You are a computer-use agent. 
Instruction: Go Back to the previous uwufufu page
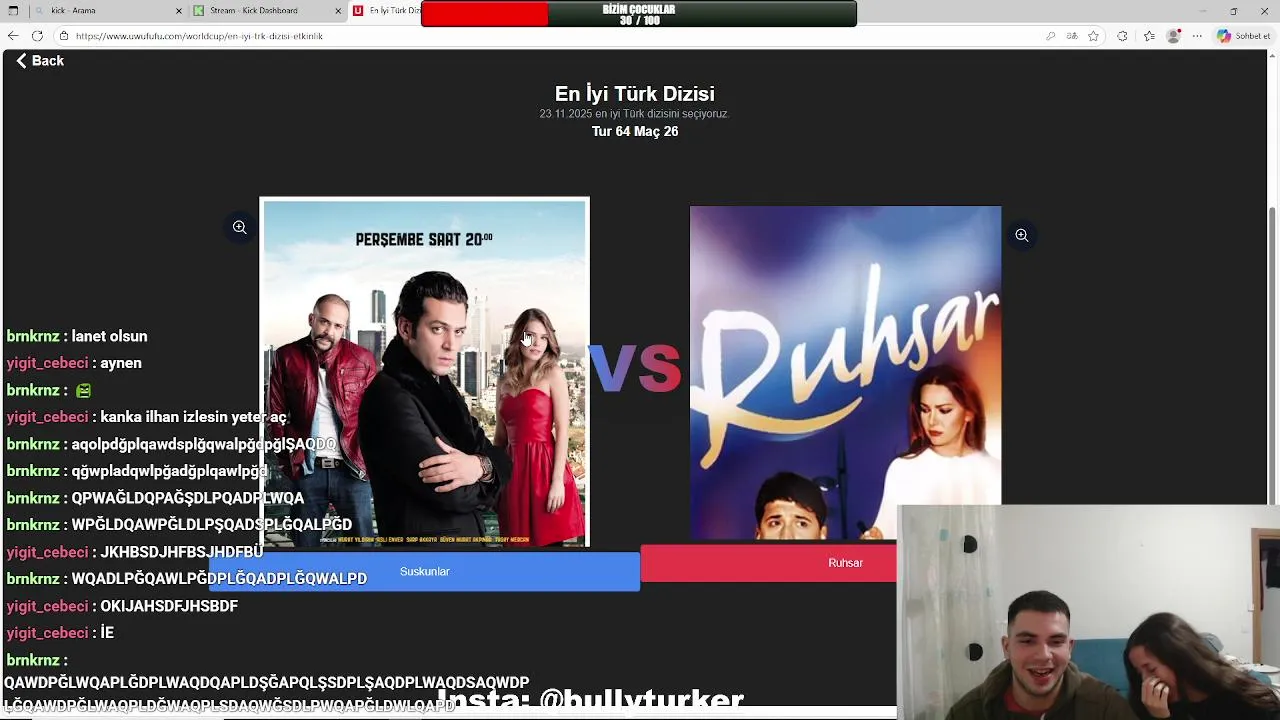(x=40, y=61)
